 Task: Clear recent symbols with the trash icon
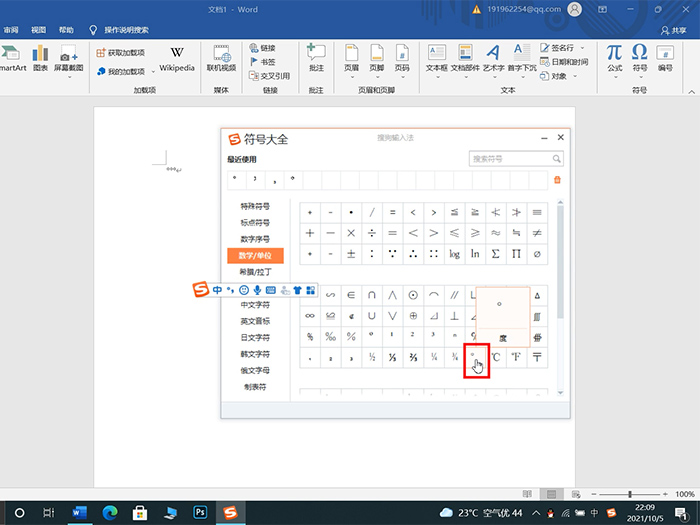[x=557, y=180]
